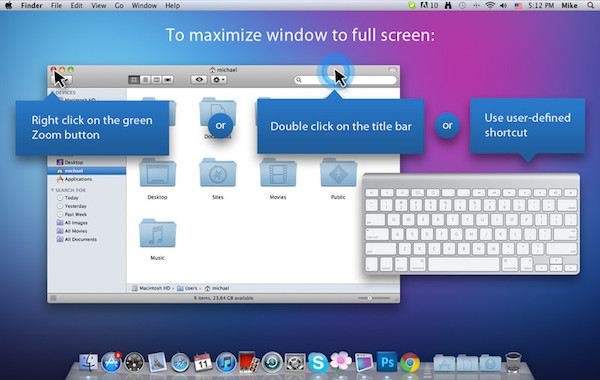Click the Wi-Fi status icon
This screenshot has width=600, height=380.
click(490, 5)
